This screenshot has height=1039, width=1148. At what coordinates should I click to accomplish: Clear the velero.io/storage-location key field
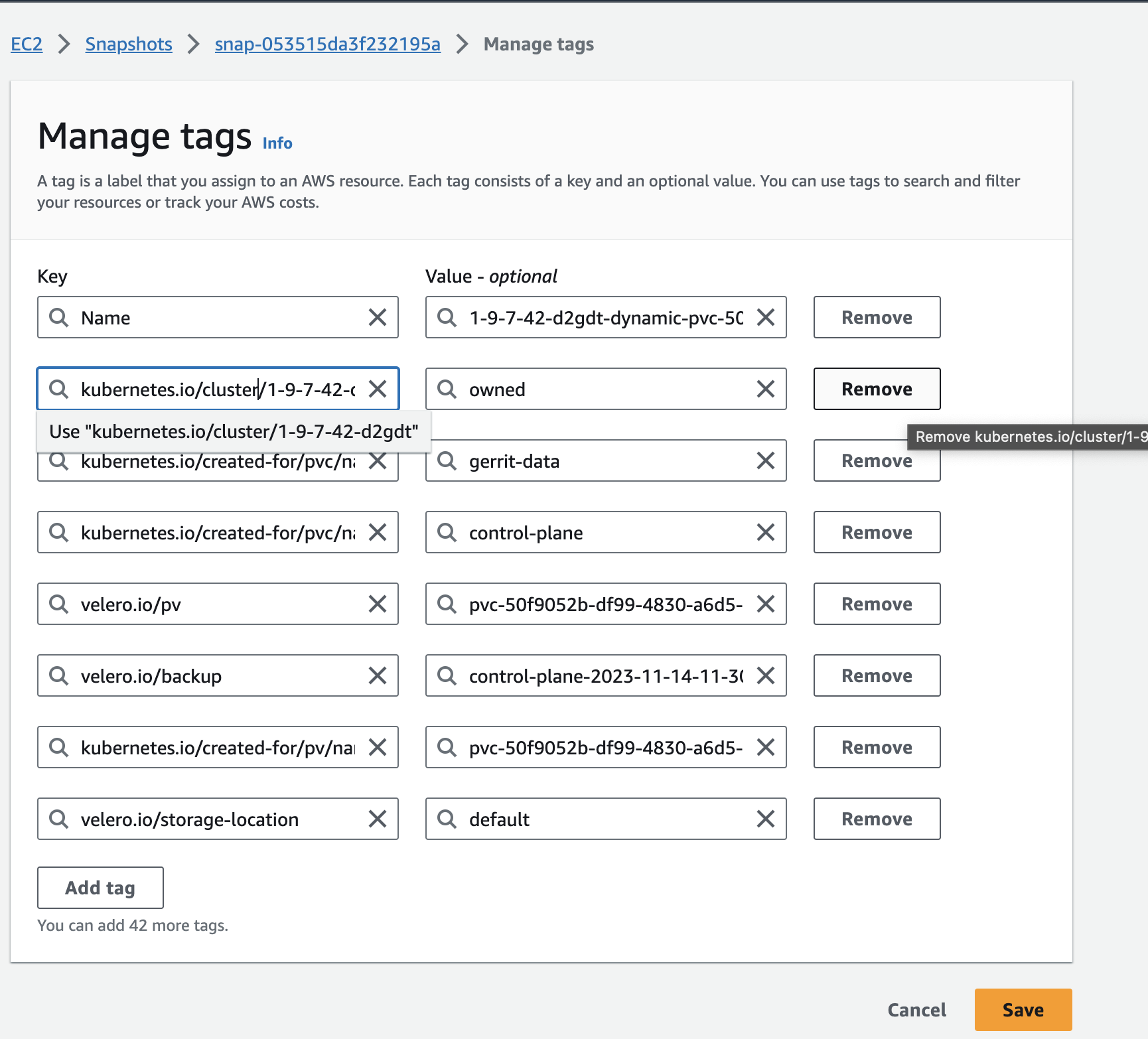coord(378,819)
